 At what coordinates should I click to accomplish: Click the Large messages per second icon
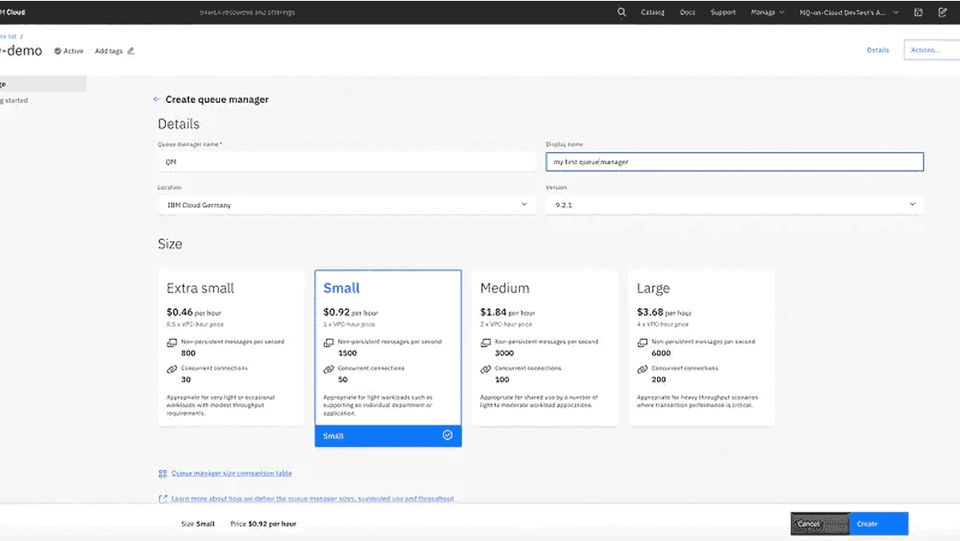pyautogui.click(x=642, y=343)
